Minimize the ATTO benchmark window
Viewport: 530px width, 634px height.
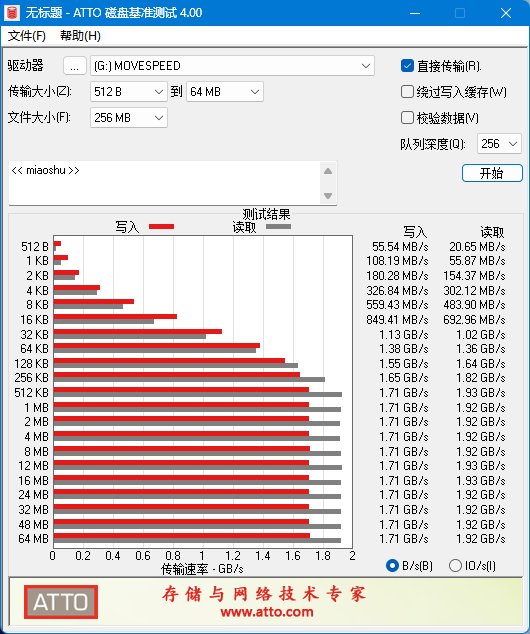(415, 13)
